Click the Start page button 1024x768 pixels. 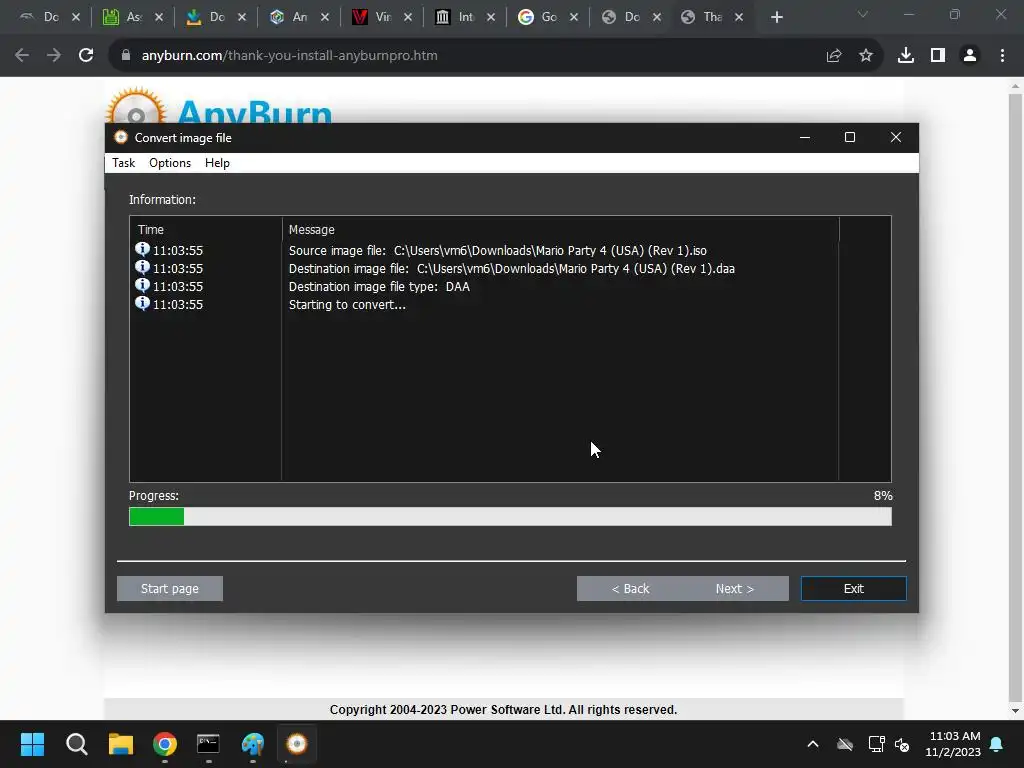tap(170, 588)
